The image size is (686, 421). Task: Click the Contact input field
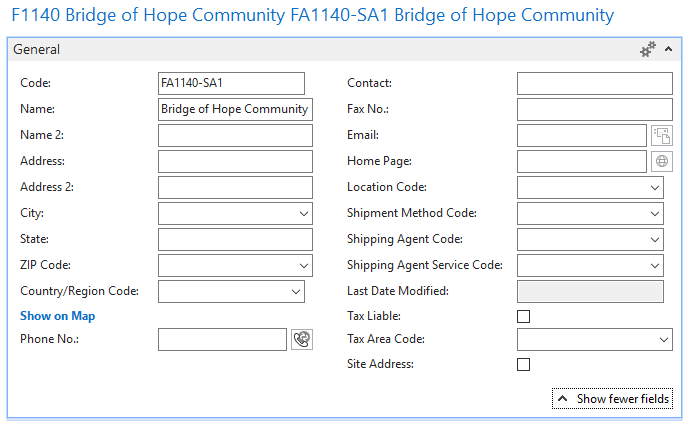click(x=594, y=83)
